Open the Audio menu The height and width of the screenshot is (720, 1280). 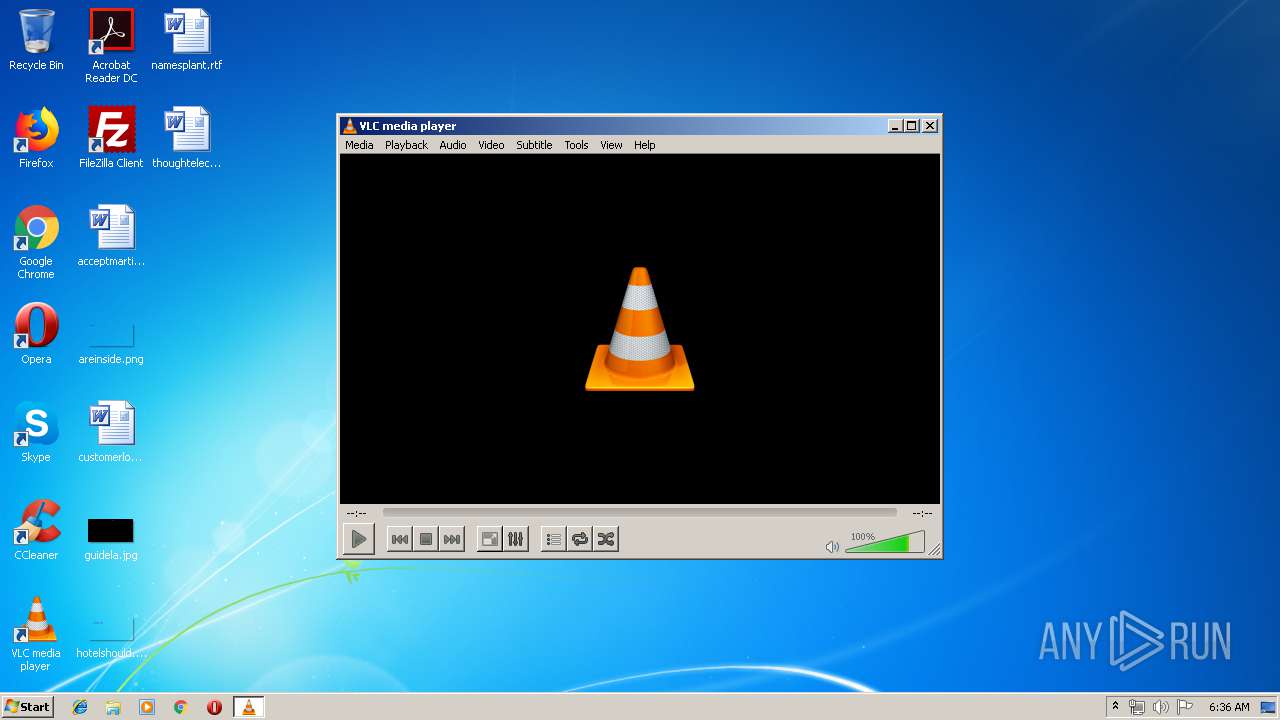coord(453,145)
